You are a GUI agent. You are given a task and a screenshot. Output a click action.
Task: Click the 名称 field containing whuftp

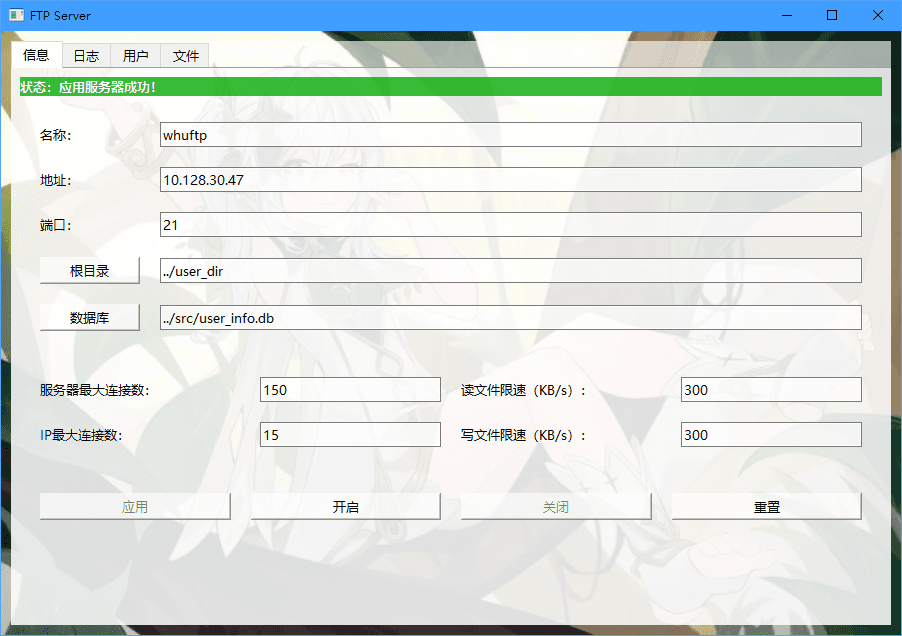pyautogui.click(x=510, y=135)
